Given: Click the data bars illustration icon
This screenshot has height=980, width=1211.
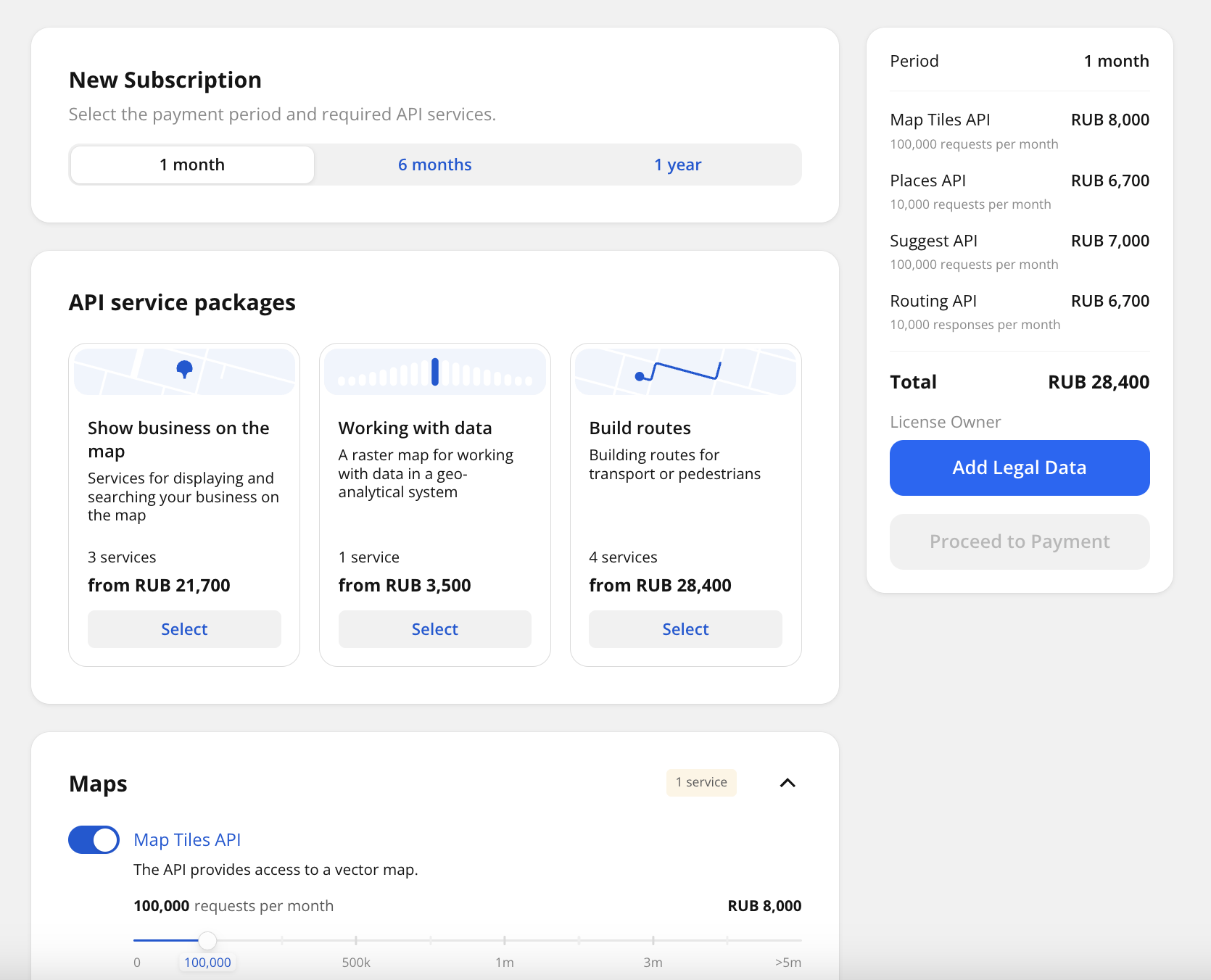Looking at the screenshot, I should (435, 372).
